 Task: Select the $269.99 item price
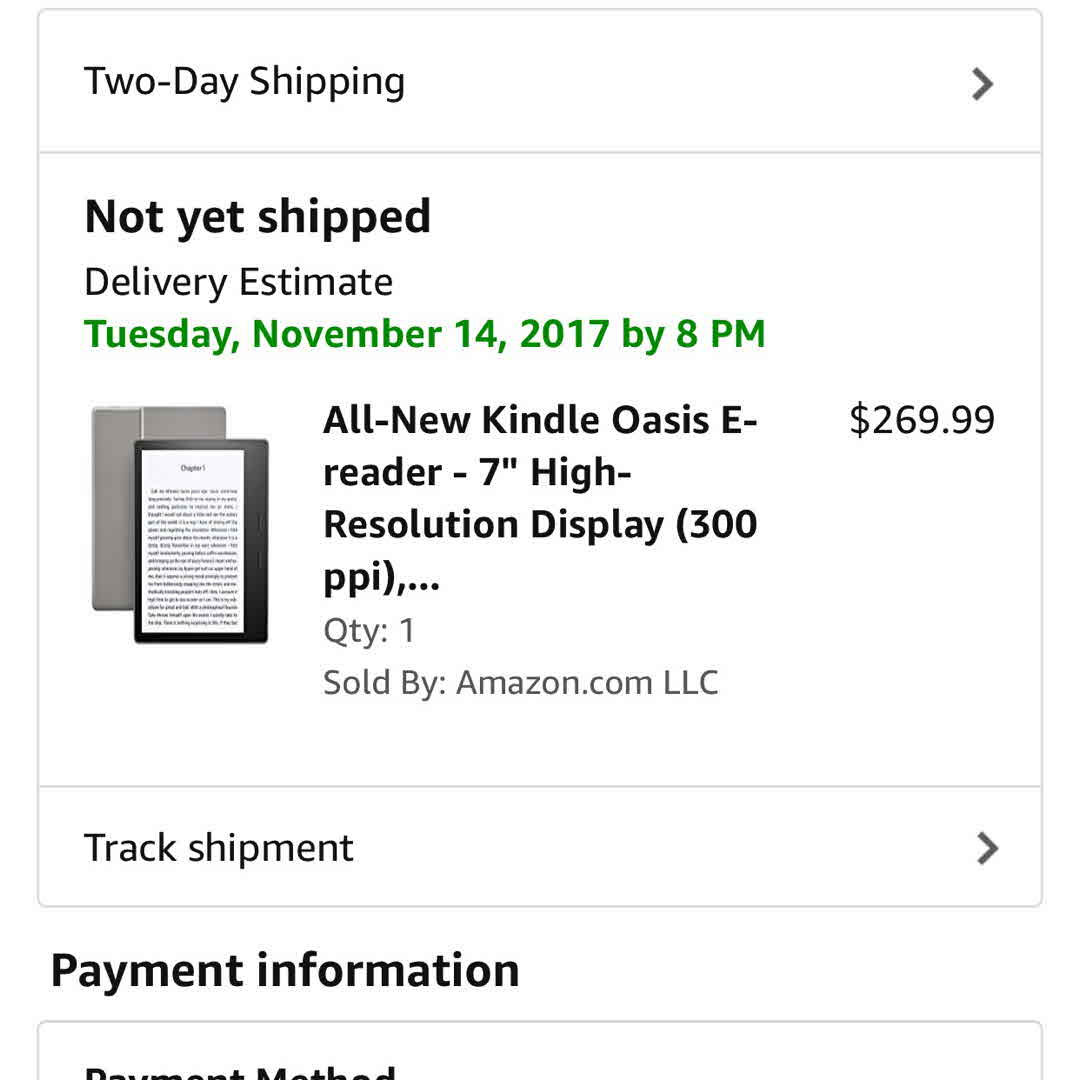click(x=921, y=421)
